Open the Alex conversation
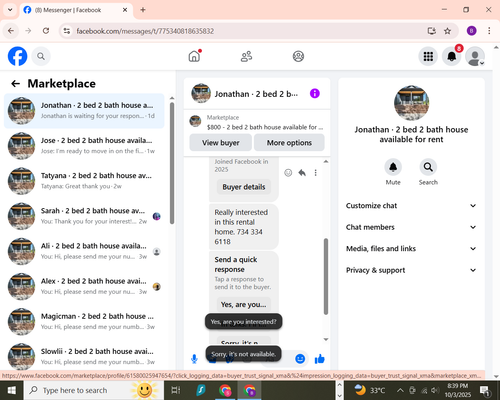Image resolution: width=500 pixels, height=400 pixels. pos(84,286)
